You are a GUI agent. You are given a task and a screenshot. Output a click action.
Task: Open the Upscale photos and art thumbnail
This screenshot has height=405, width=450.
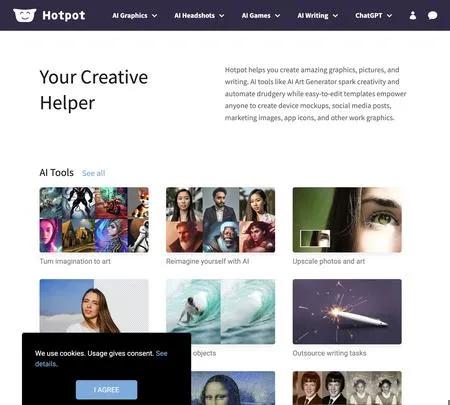(347, 220)
